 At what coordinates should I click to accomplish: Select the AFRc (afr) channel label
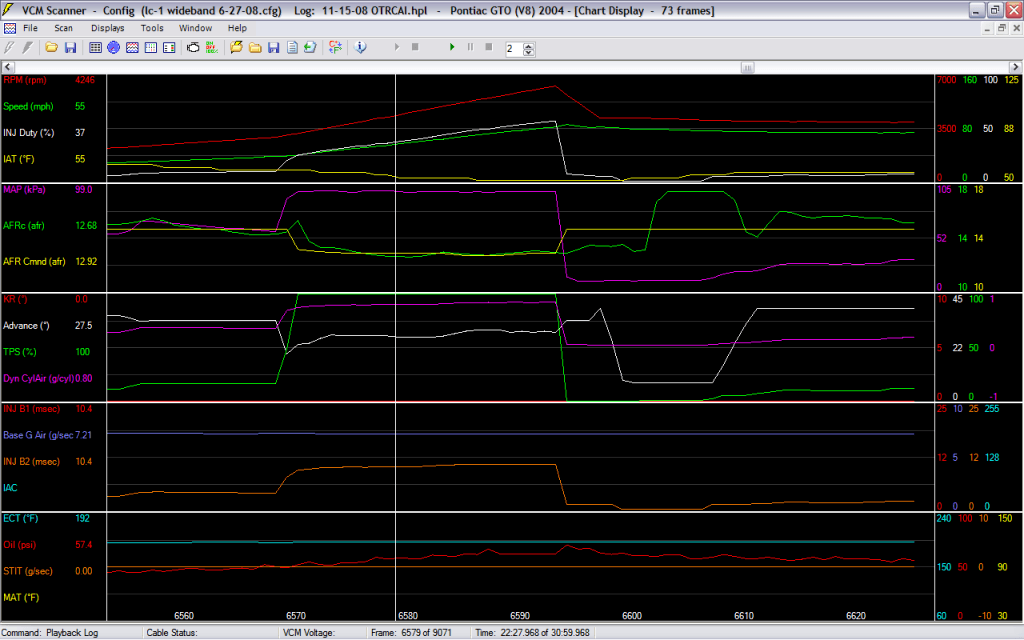24,225
